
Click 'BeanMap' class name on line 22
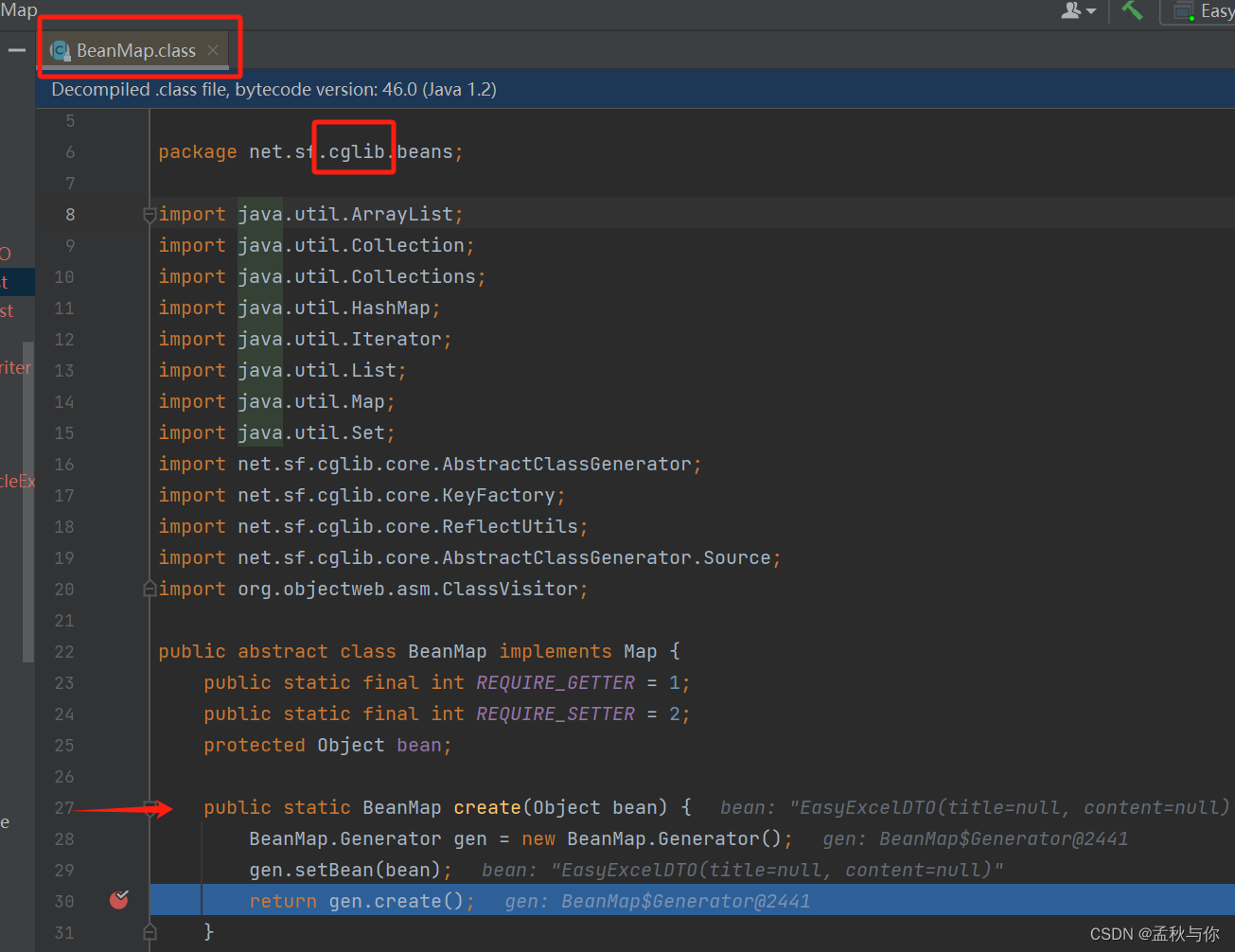pyautogui.click(x=448, y=651)
